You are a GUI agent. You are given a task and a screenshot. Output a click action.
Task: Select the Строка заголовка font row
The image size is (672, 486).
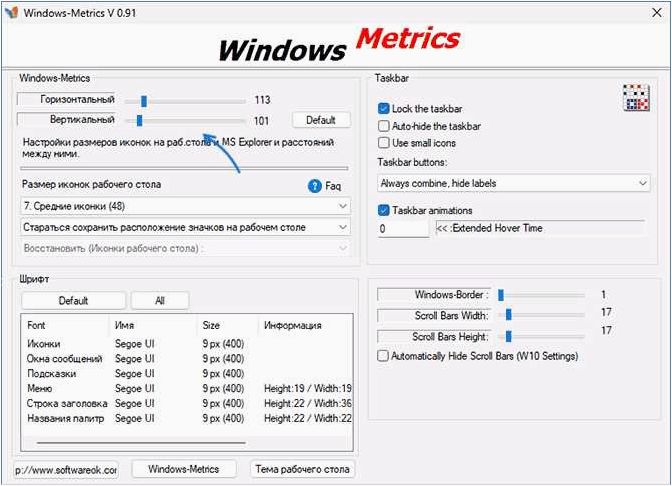click(187, 403)
